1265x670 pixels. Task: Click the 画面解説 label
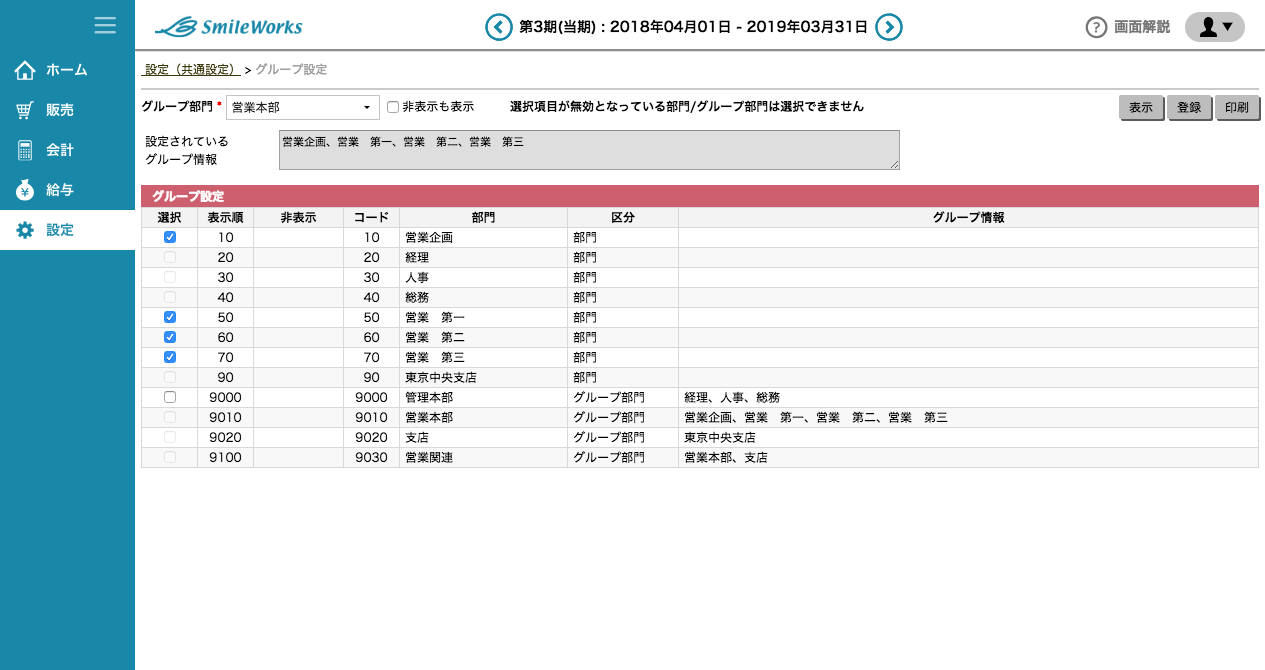(x=1142, y=27)
